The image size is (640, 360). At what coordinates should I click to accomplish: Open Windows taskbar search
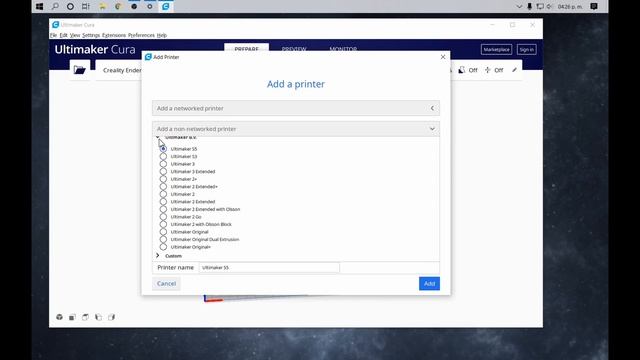(x=55, y=6)
